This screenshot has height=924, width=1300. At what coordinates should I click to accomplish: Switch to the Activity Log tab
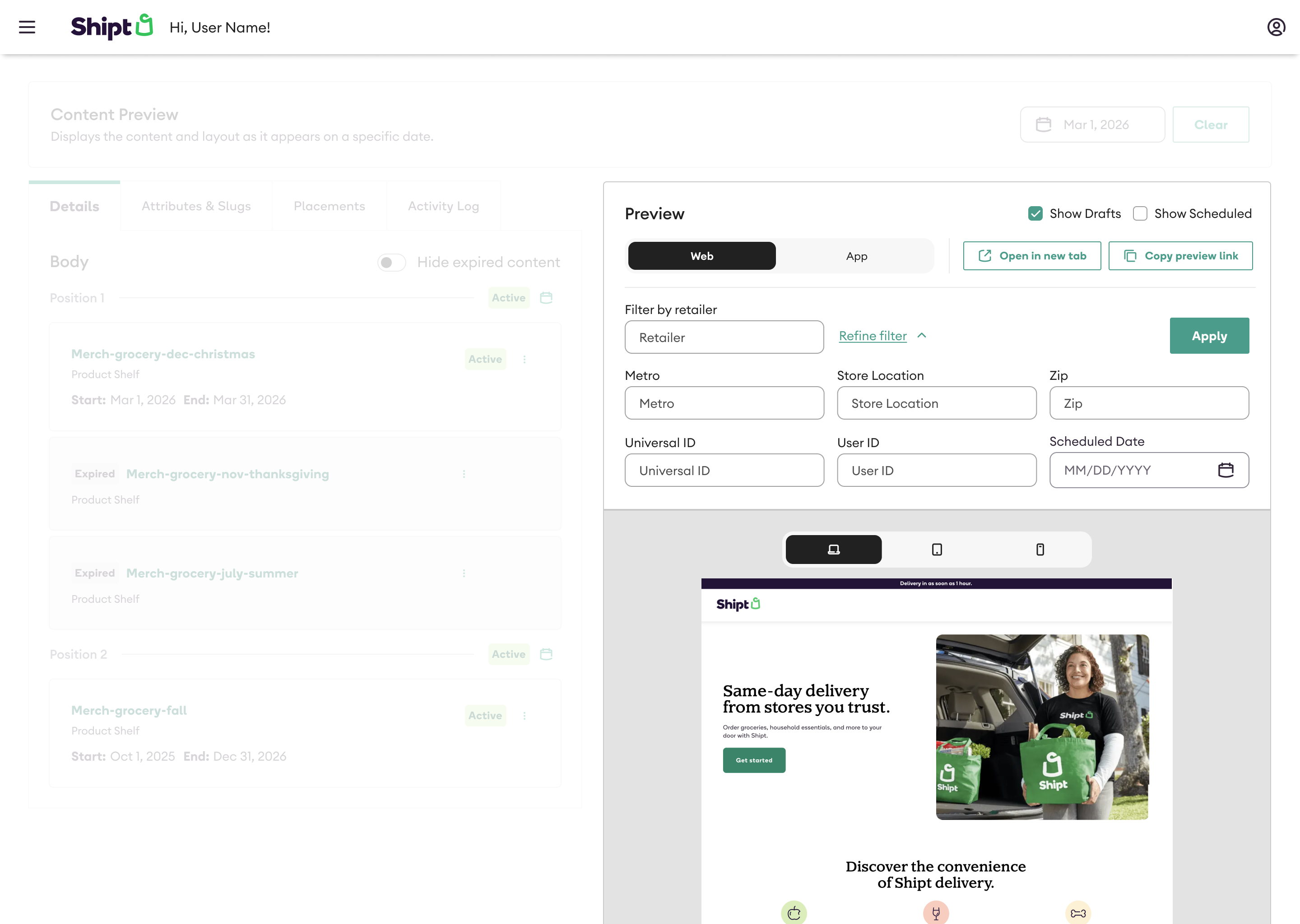coord(443,206)
